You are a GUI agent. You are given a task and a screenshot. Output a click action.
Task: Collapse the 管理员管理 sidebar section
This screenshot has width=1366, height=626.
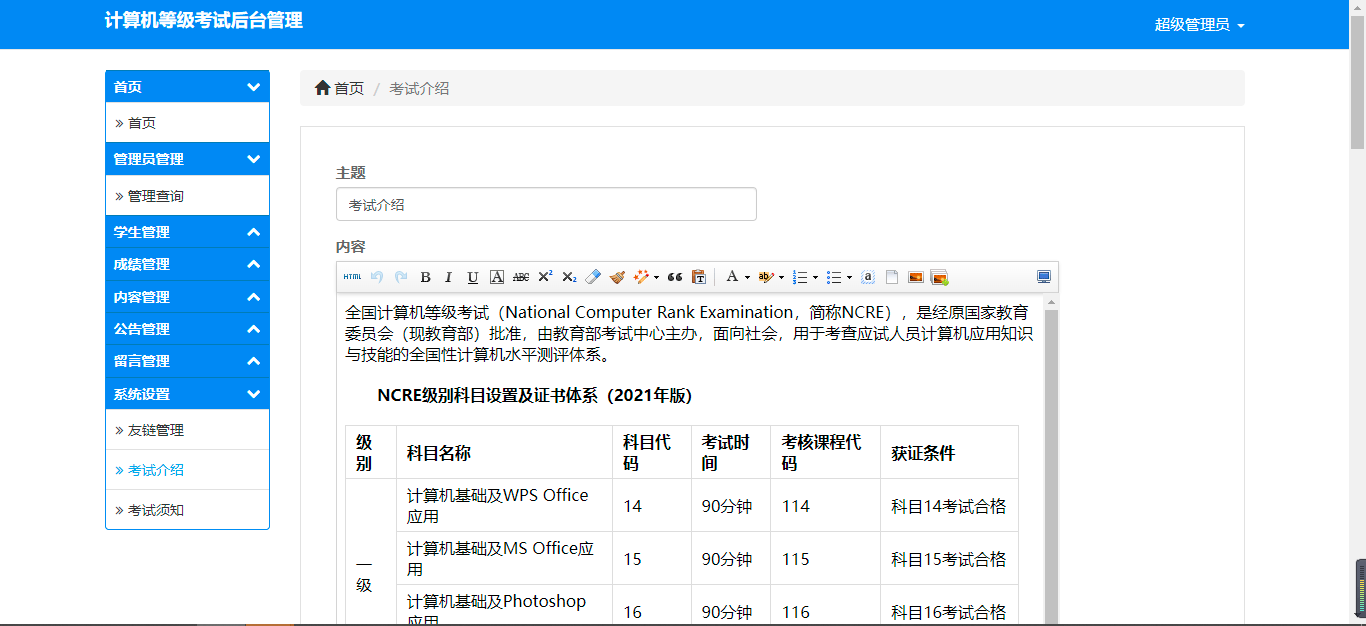click(187, 159)
